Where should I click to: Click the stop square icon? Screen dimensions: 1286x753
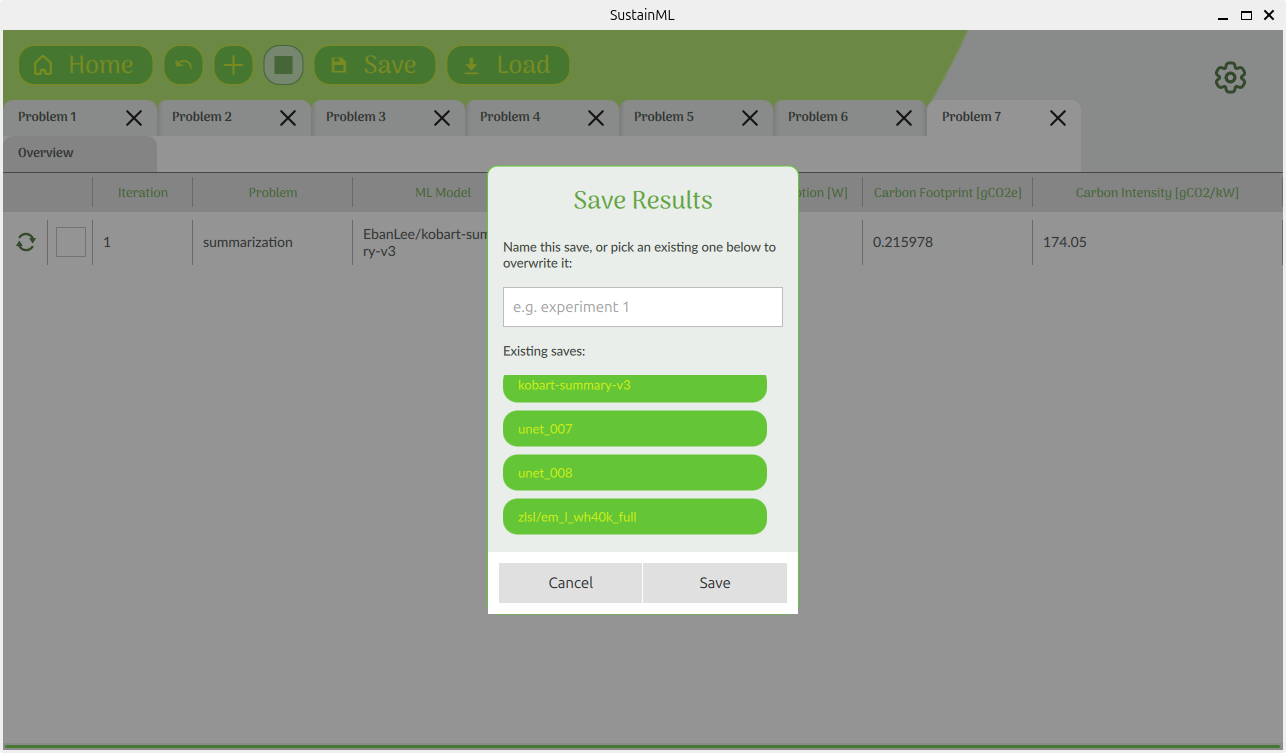click(283, 65)
